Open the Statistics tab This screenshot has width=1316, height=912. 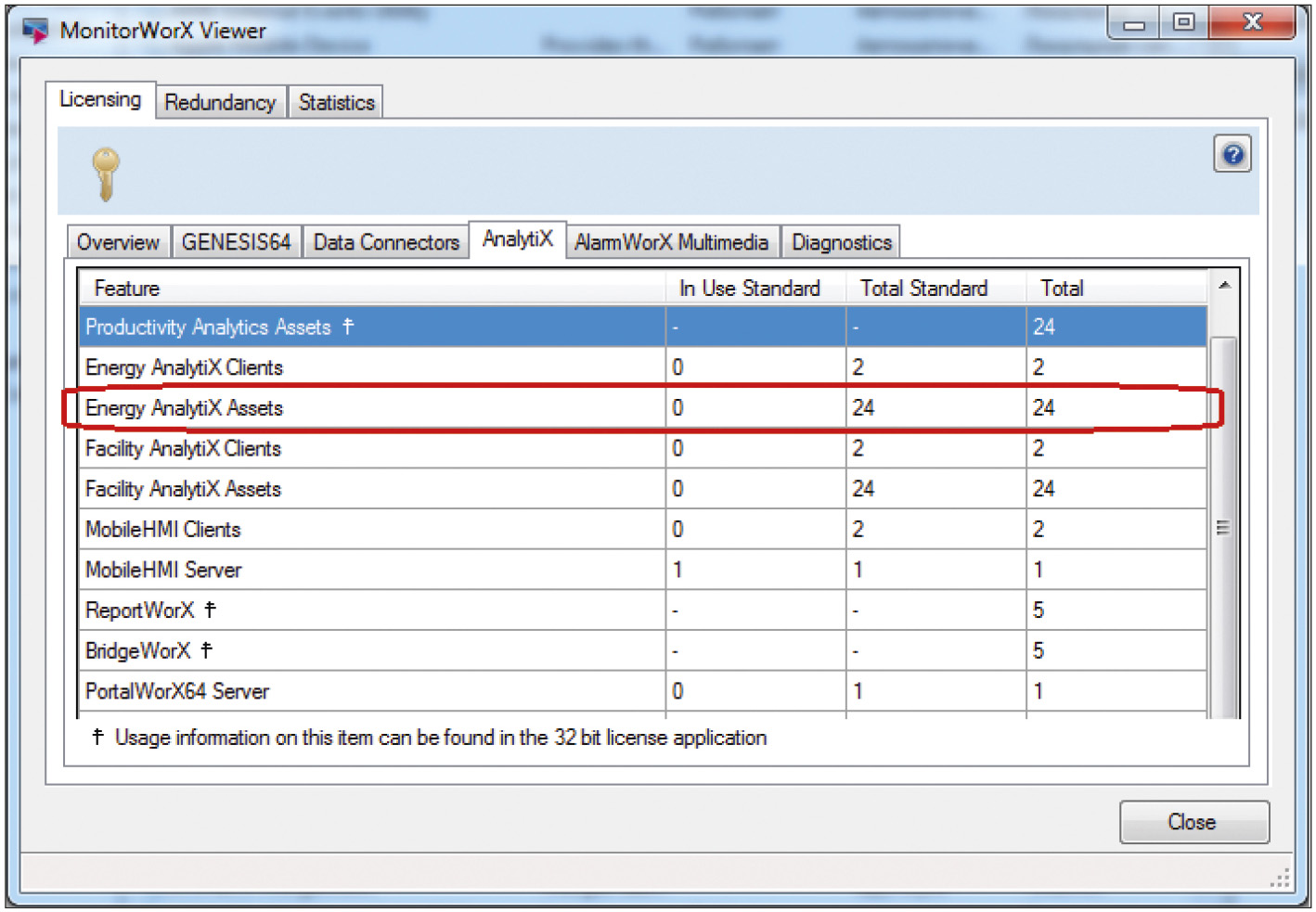336,102
